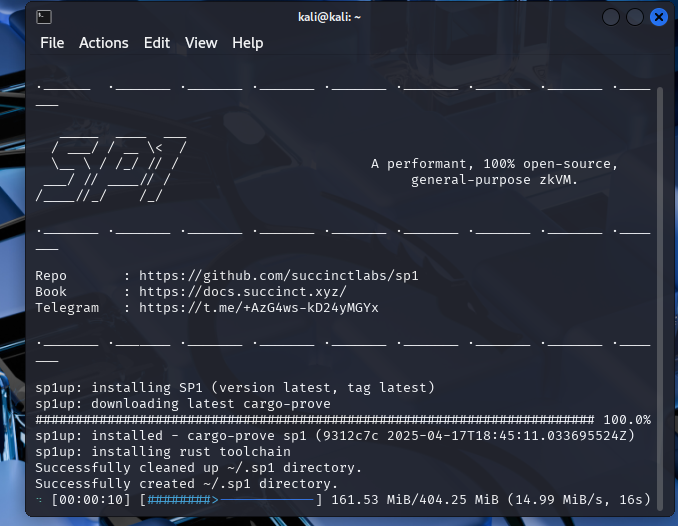Open the t.me Telegram link
The image size is (678, 526).
click(259, 308)
